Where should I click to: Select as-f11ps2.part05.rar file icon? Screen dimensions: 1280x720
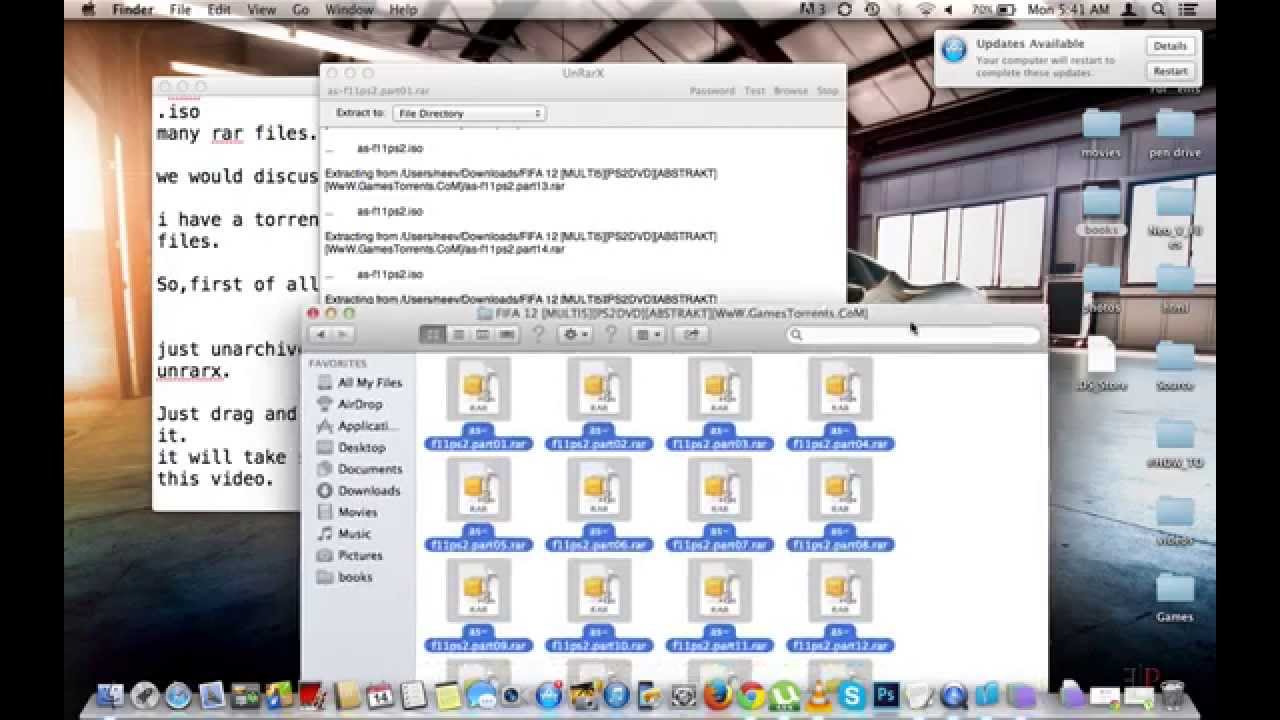point(478,490)
